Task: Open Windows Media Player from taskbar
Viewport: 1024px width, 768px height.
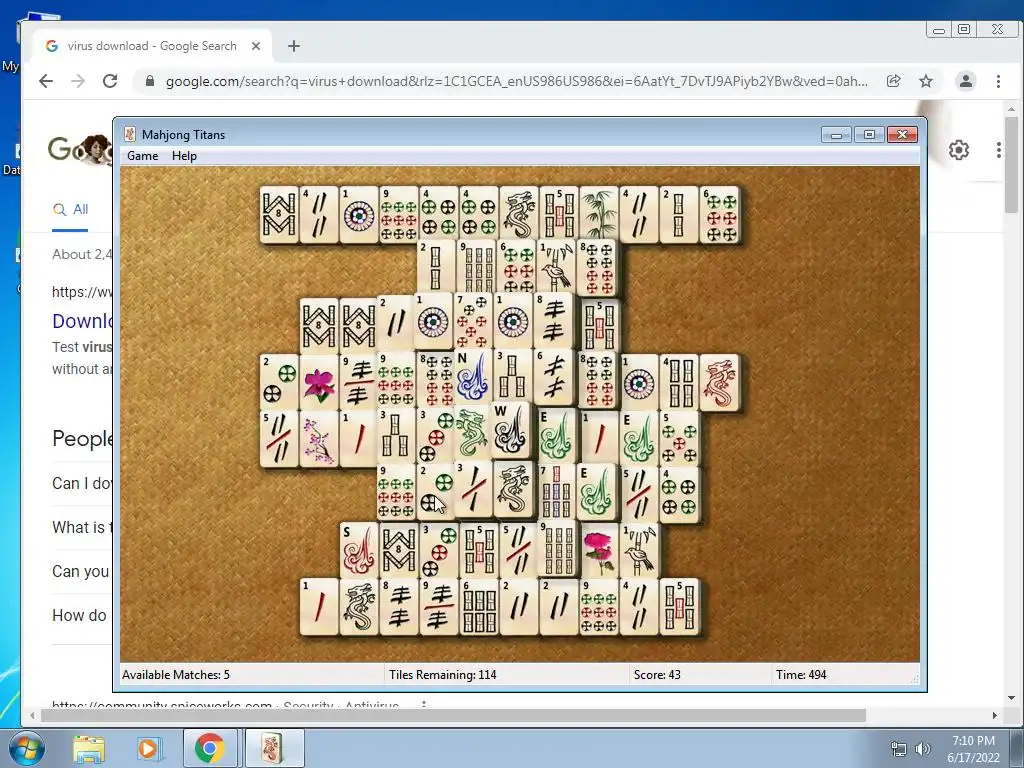Action: pyautogui.click(x=148, y=748)
